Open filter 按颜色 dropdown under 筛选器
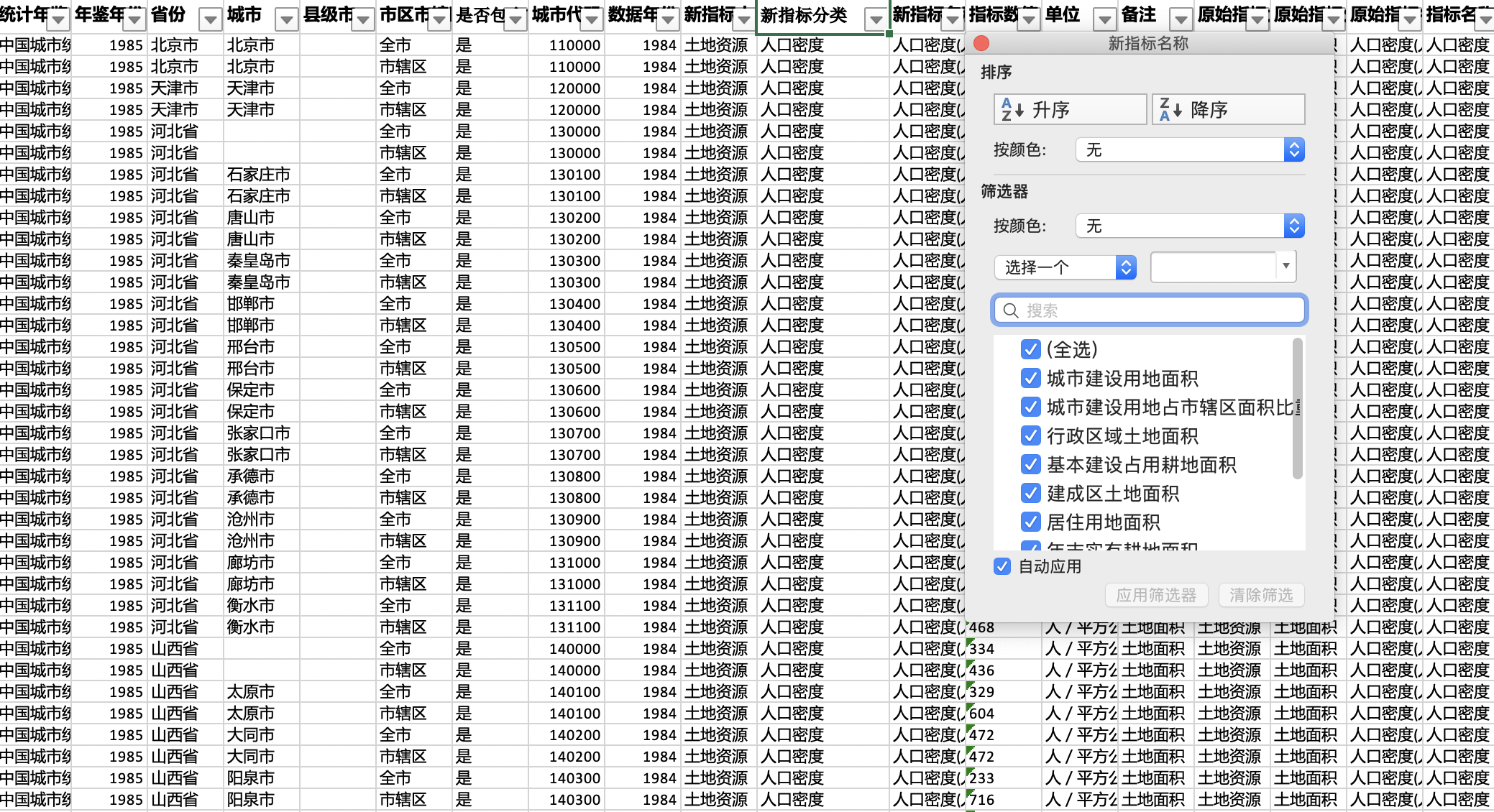The width and height of the screenshot is (1494, 812). click(1293, 226)
